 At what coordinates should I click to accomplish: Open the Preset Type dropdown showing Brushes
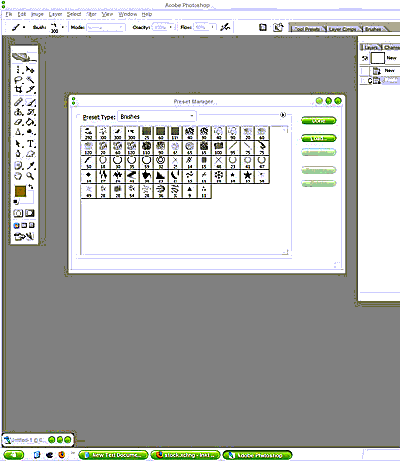click(157, 117)
